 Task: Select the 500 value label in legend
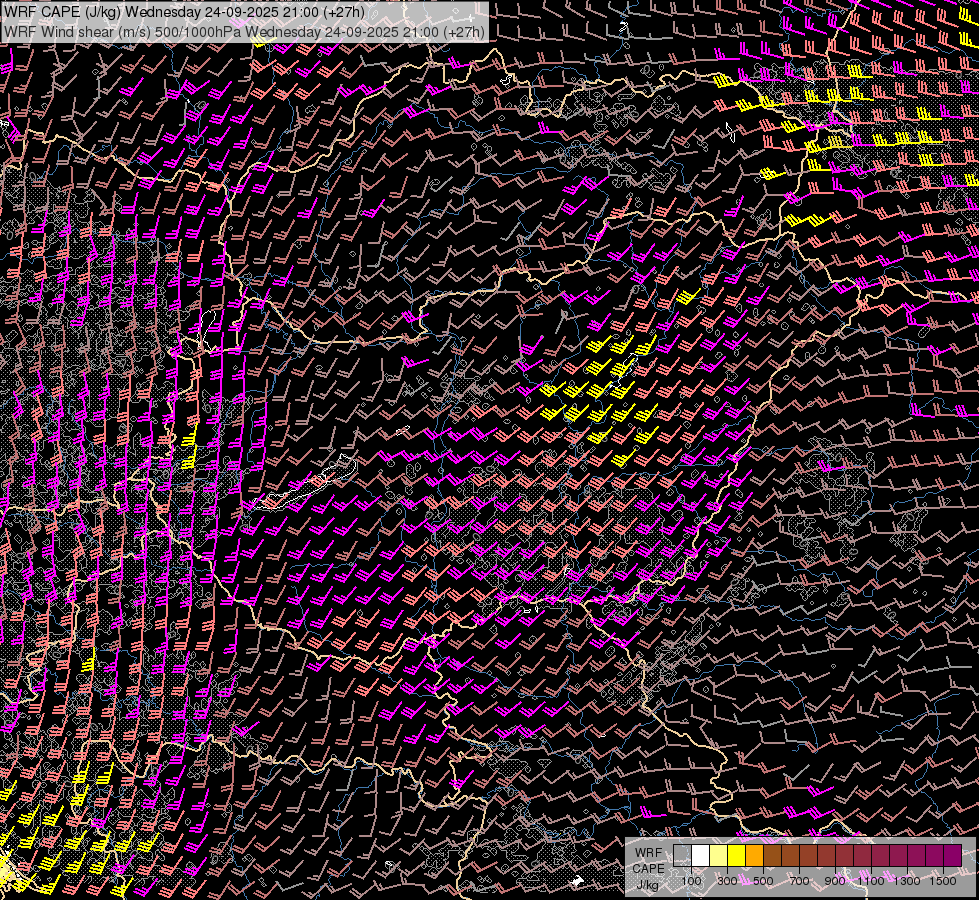pyautogui.click(x=763, y=881)
